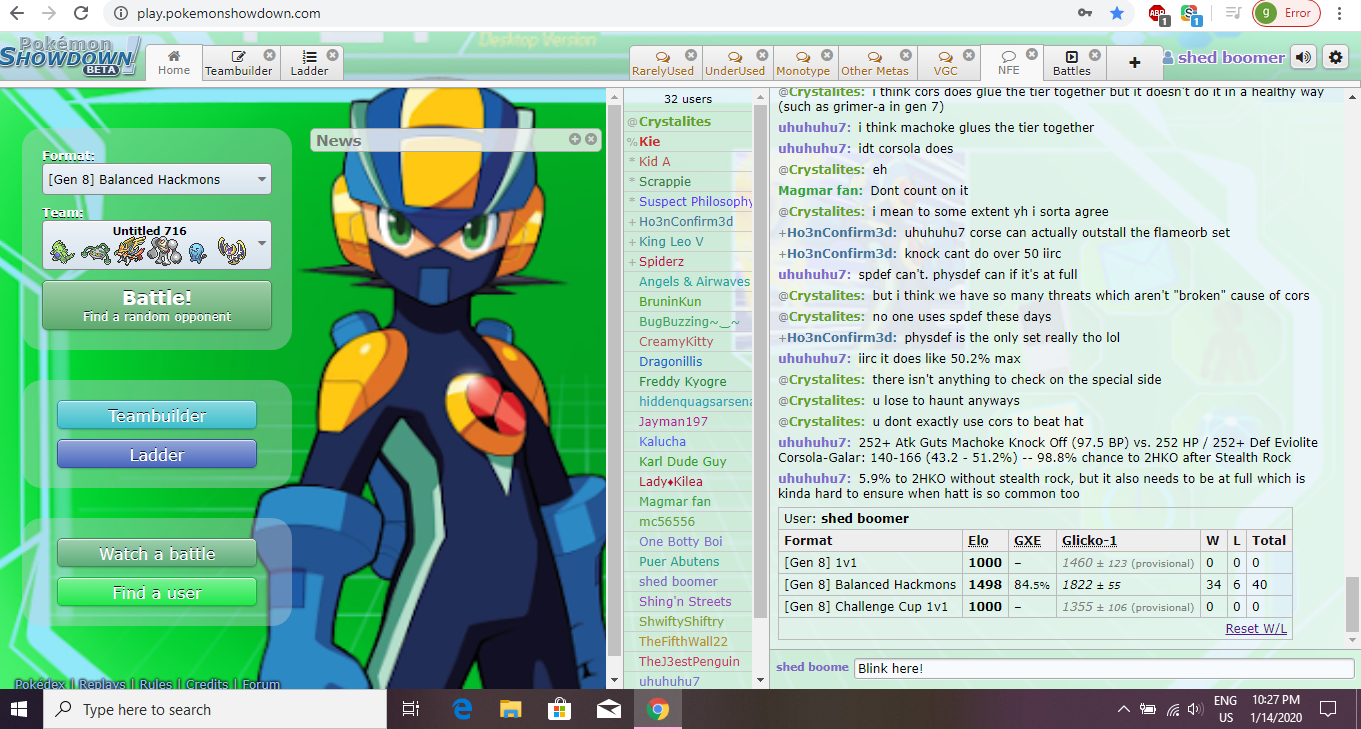Open the saved password key icon

coord(1085,13)
